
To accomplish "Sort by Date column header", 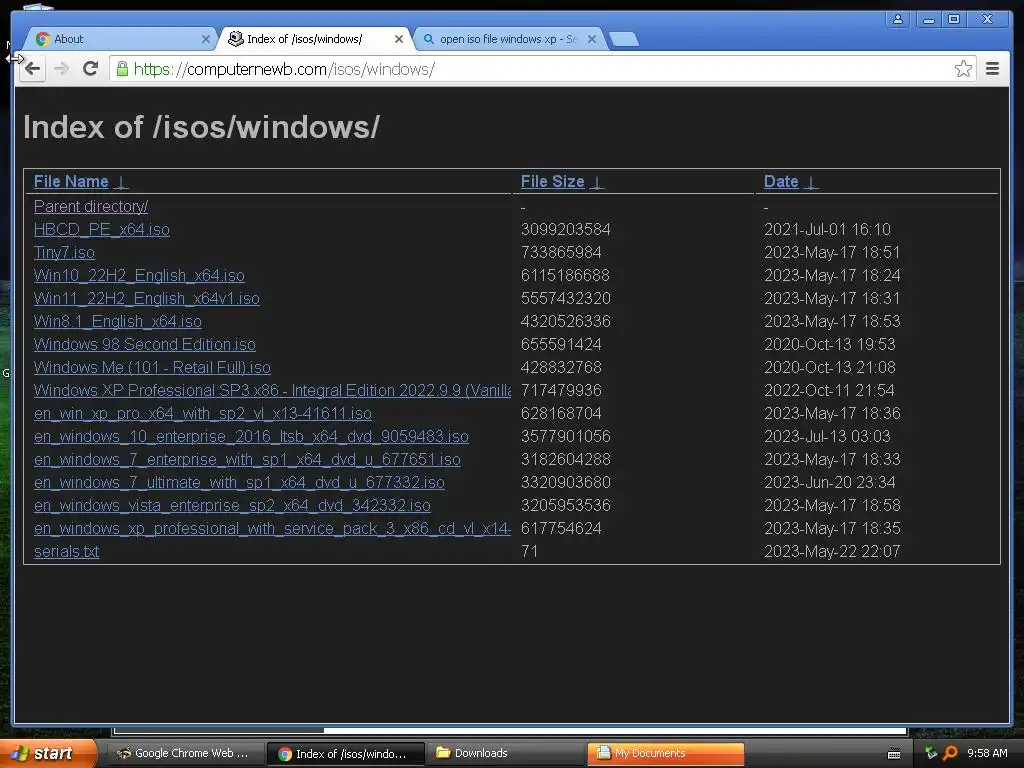I will click(781, 182).
